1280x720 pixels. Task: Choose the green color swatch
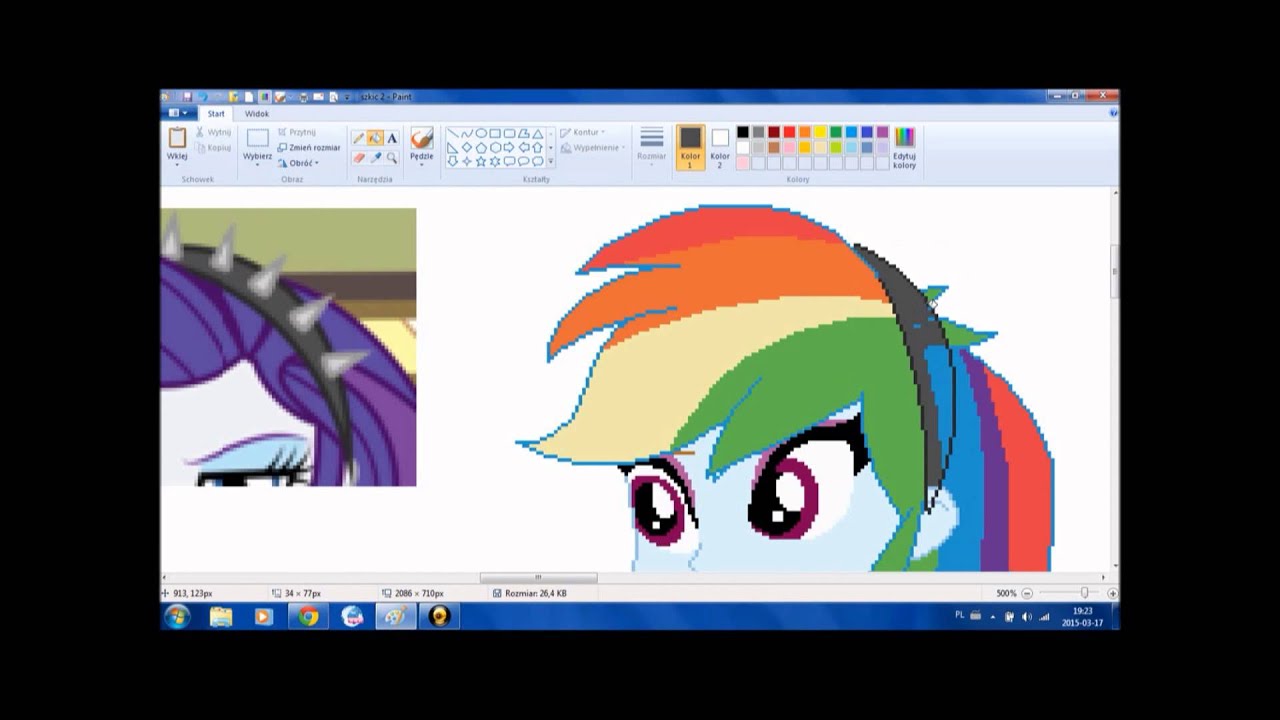point(836,132)
